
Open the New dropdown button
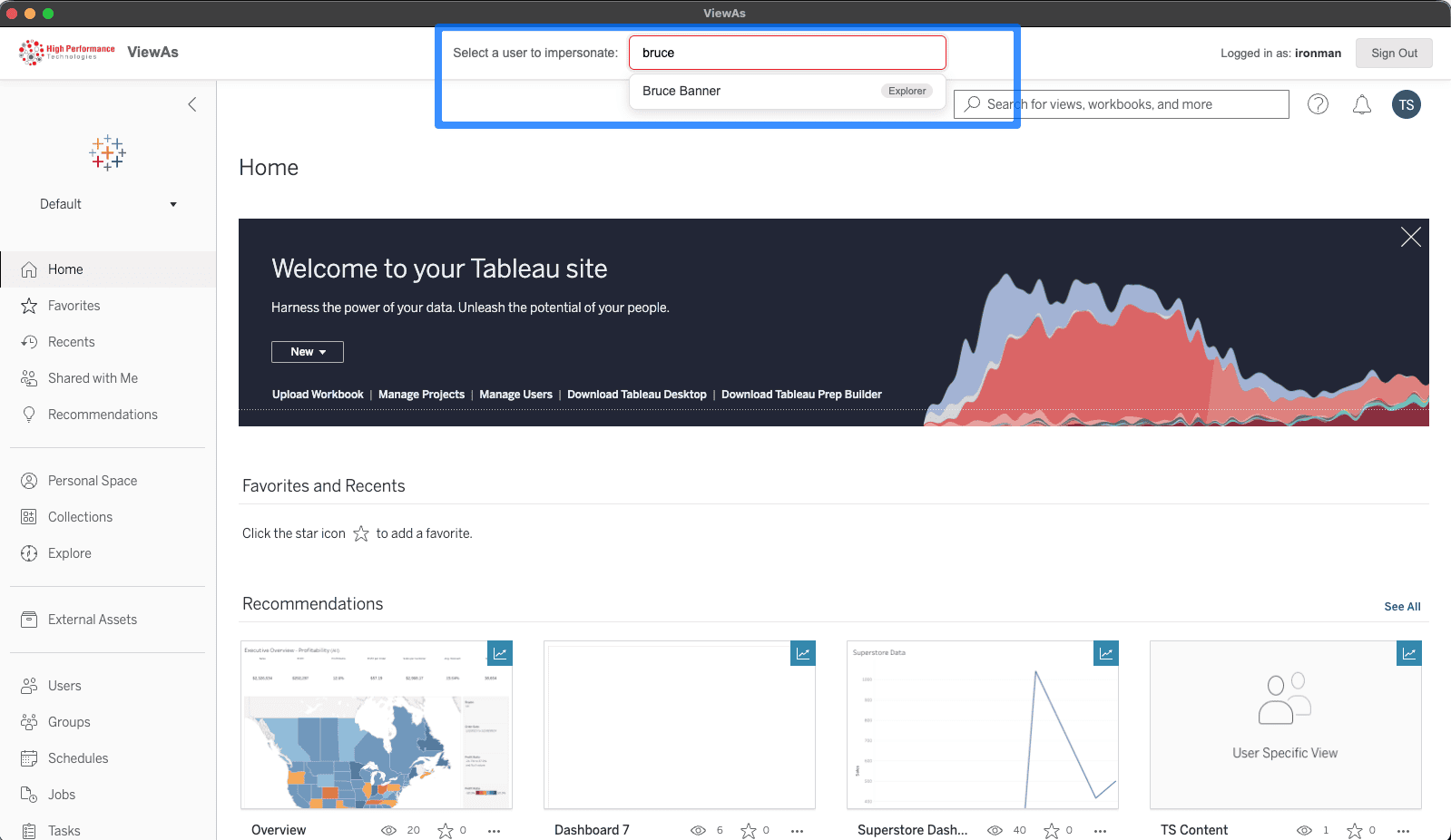click(x=307, y=352)
